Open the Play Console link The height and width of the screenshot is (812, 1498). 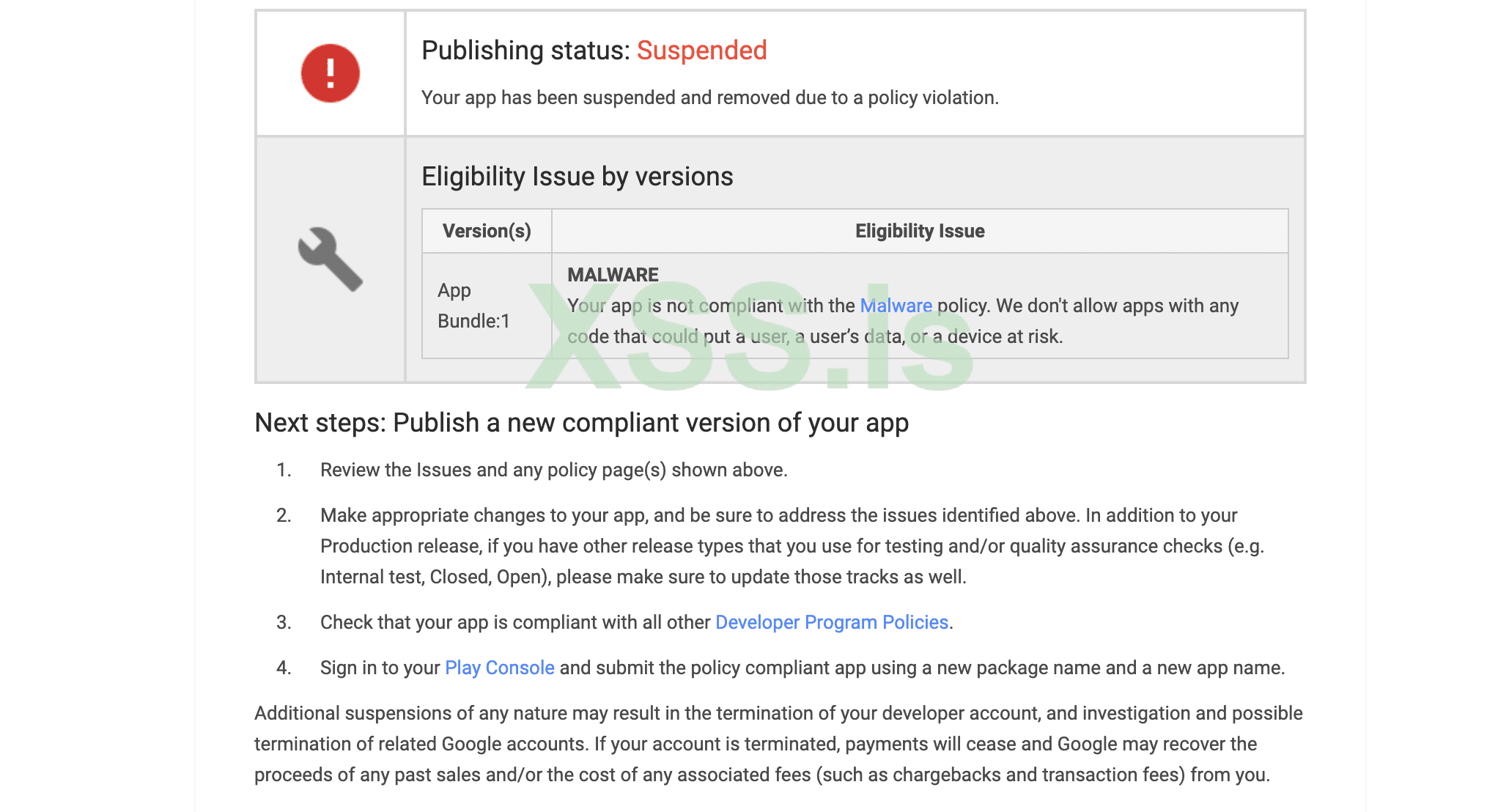point(499,668)
